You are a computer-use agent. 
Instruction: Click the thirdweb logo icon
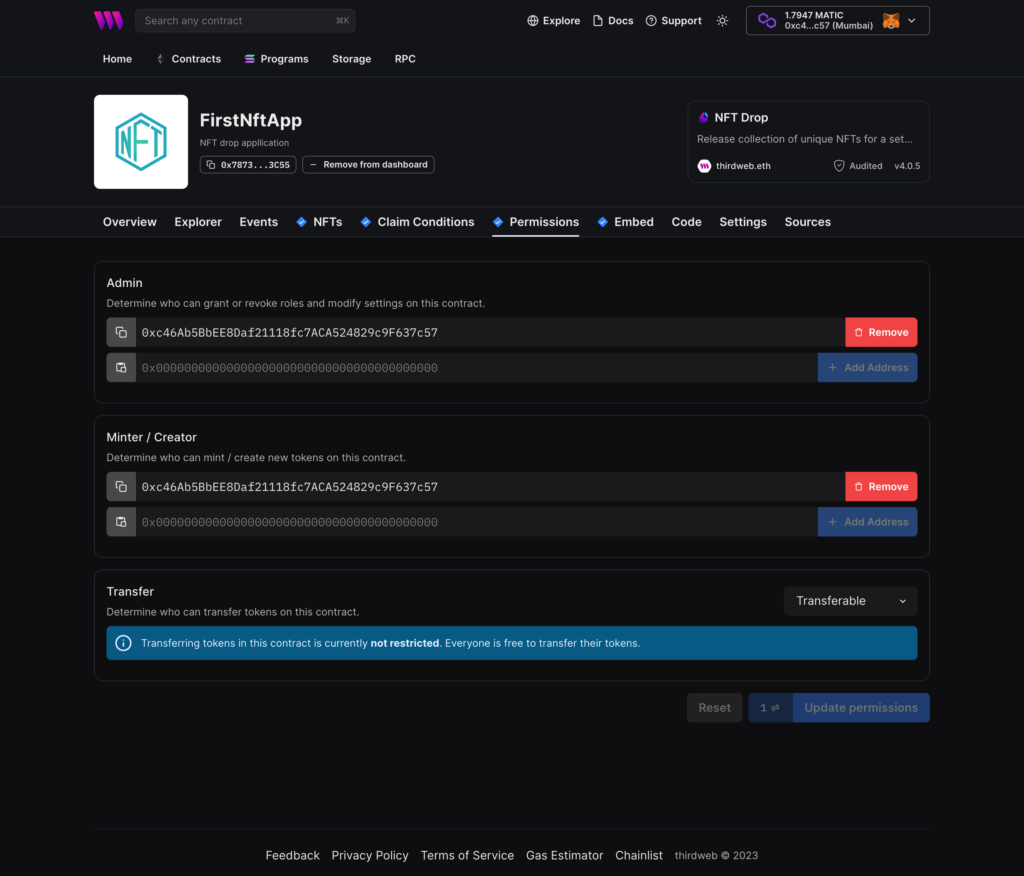108,20
